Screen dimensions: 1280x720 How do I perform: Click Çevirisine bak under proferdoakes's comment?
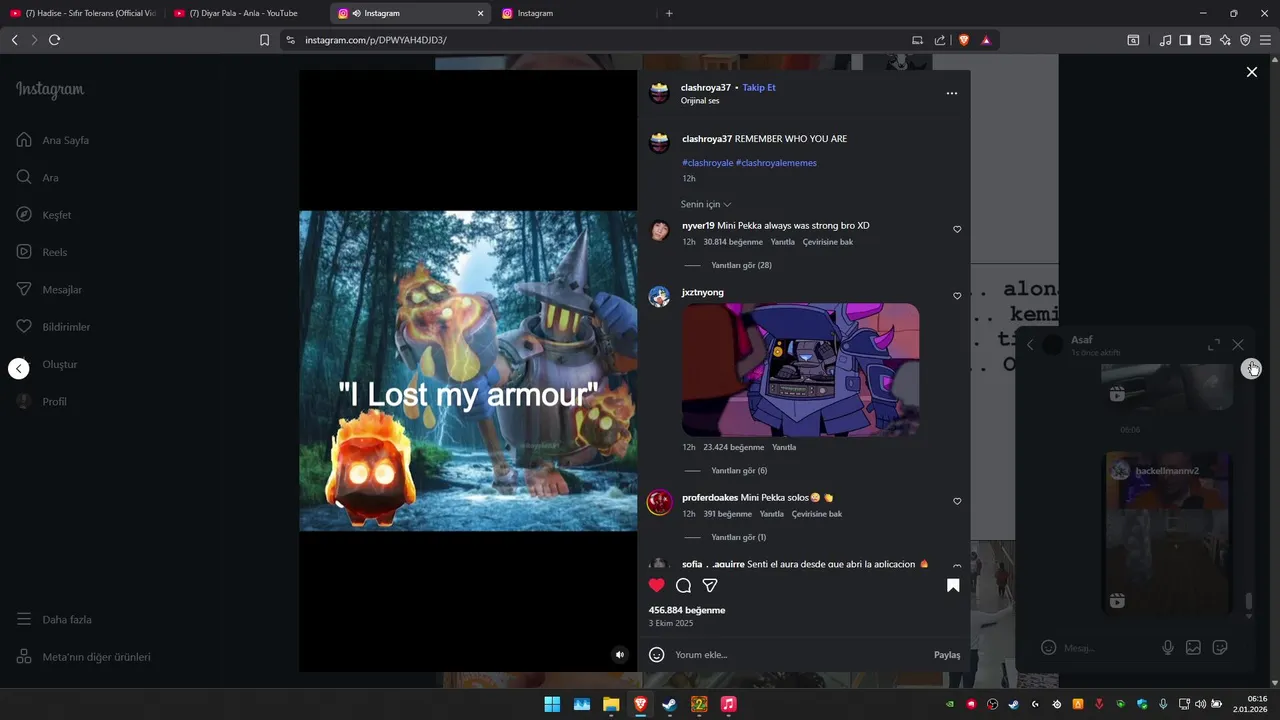pyautogui.click(x=817, y=514)
